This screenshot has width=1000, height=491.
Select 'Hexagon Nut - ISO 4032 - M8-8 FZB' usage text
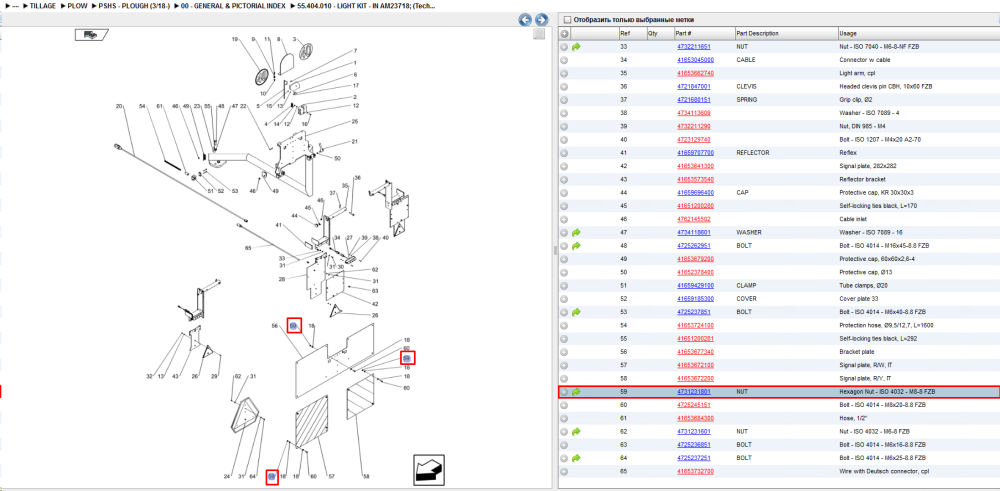coord(888,392)
